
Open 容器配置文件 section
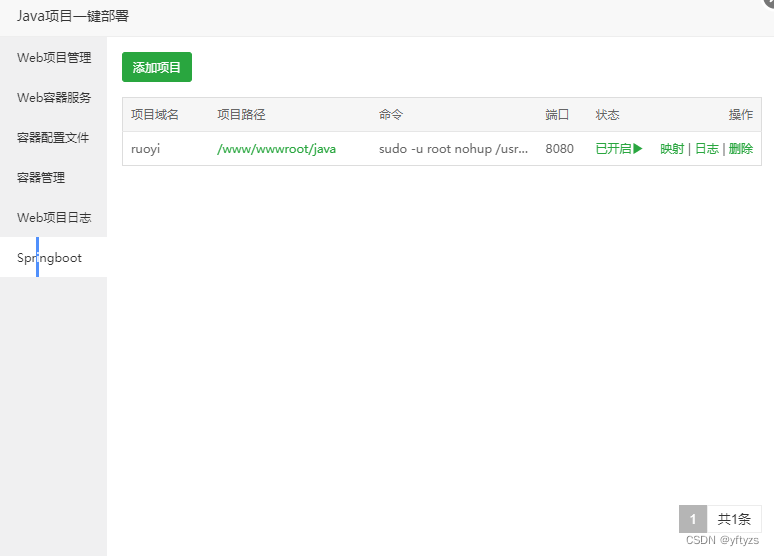tap(53, 137)
